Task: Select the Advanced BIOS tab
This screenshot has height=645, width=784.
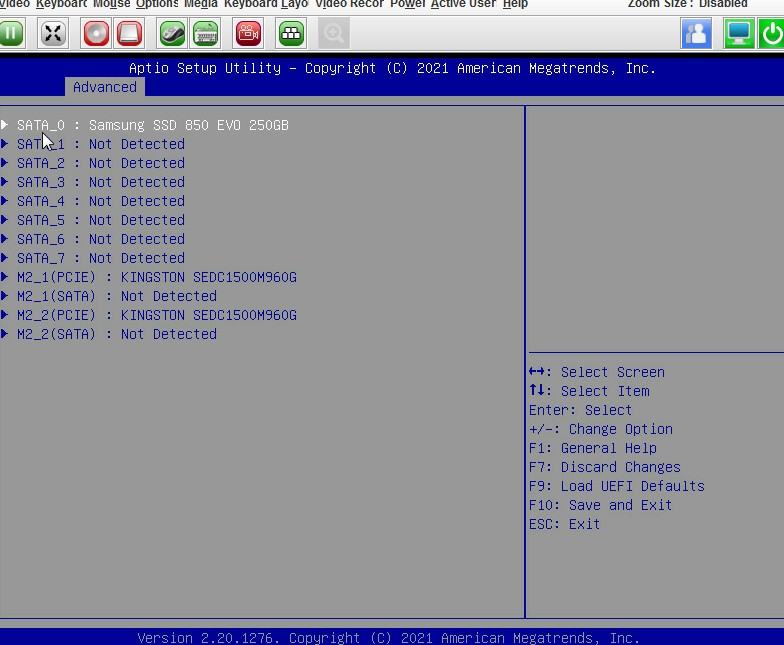Action: click(x=104, y=87)
